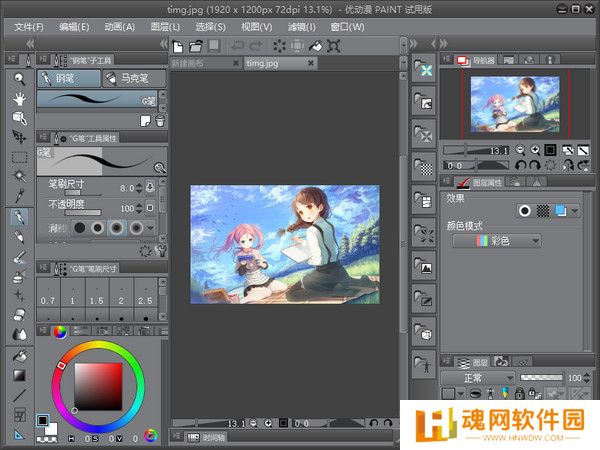Click the Scale transform icon in the command bar

(334, 46)
